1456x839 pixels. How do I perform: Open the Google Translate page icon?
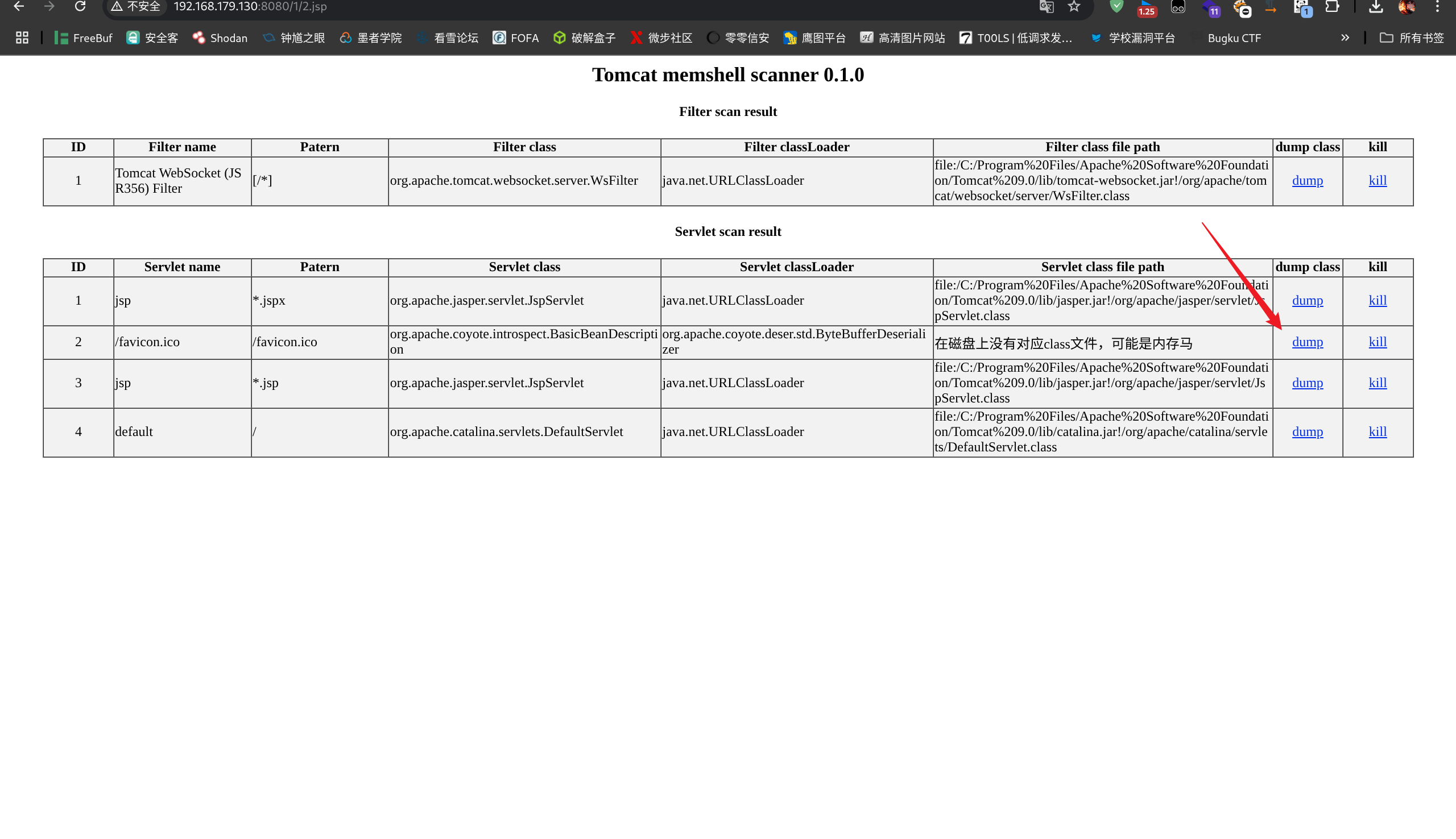[1046, 6]
